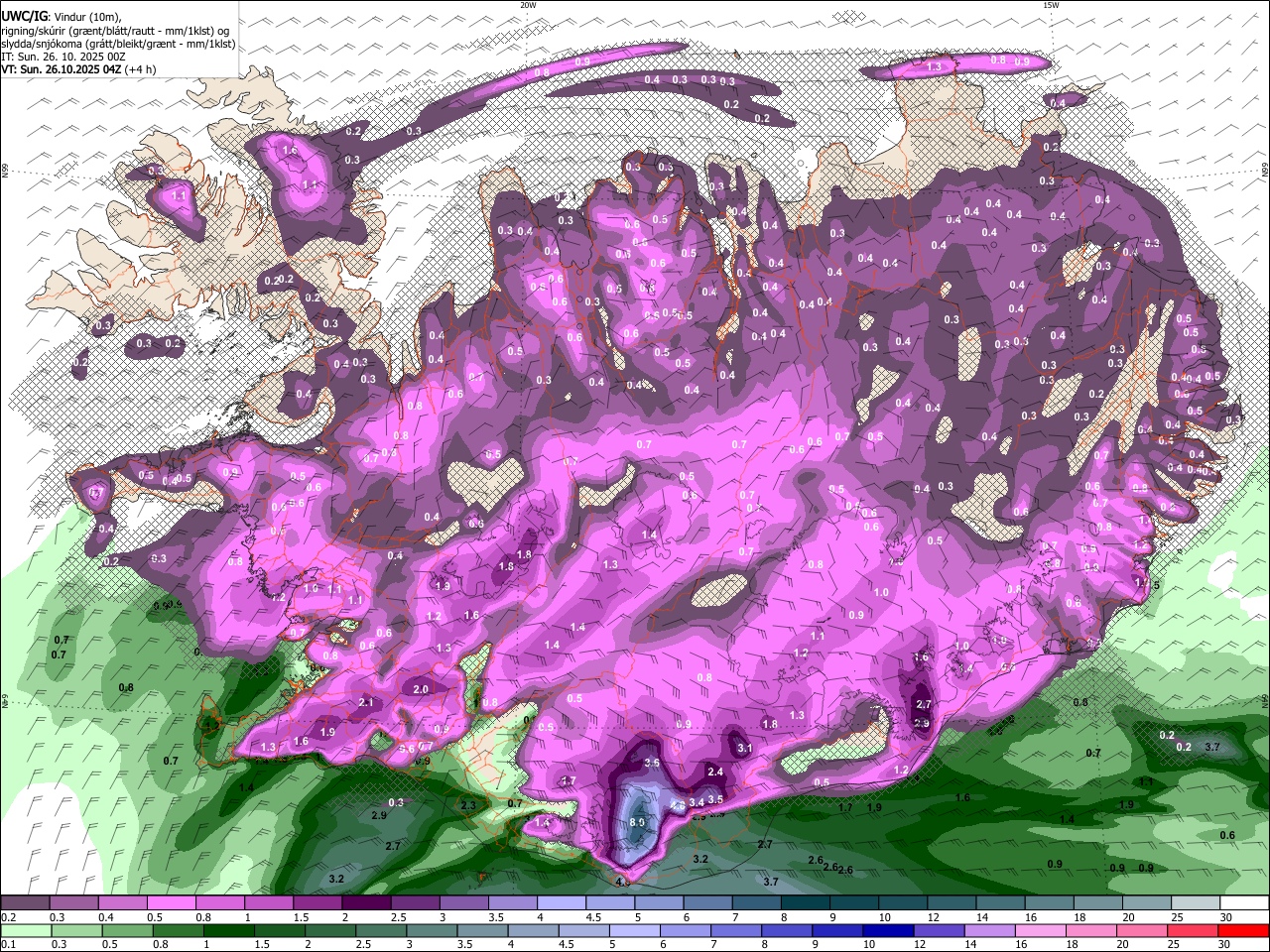Image resolution: width=1270 pixels, height=952 pixels.
Task: Click the white '8.0' precipitation maximum value
Action: point(638,822)
